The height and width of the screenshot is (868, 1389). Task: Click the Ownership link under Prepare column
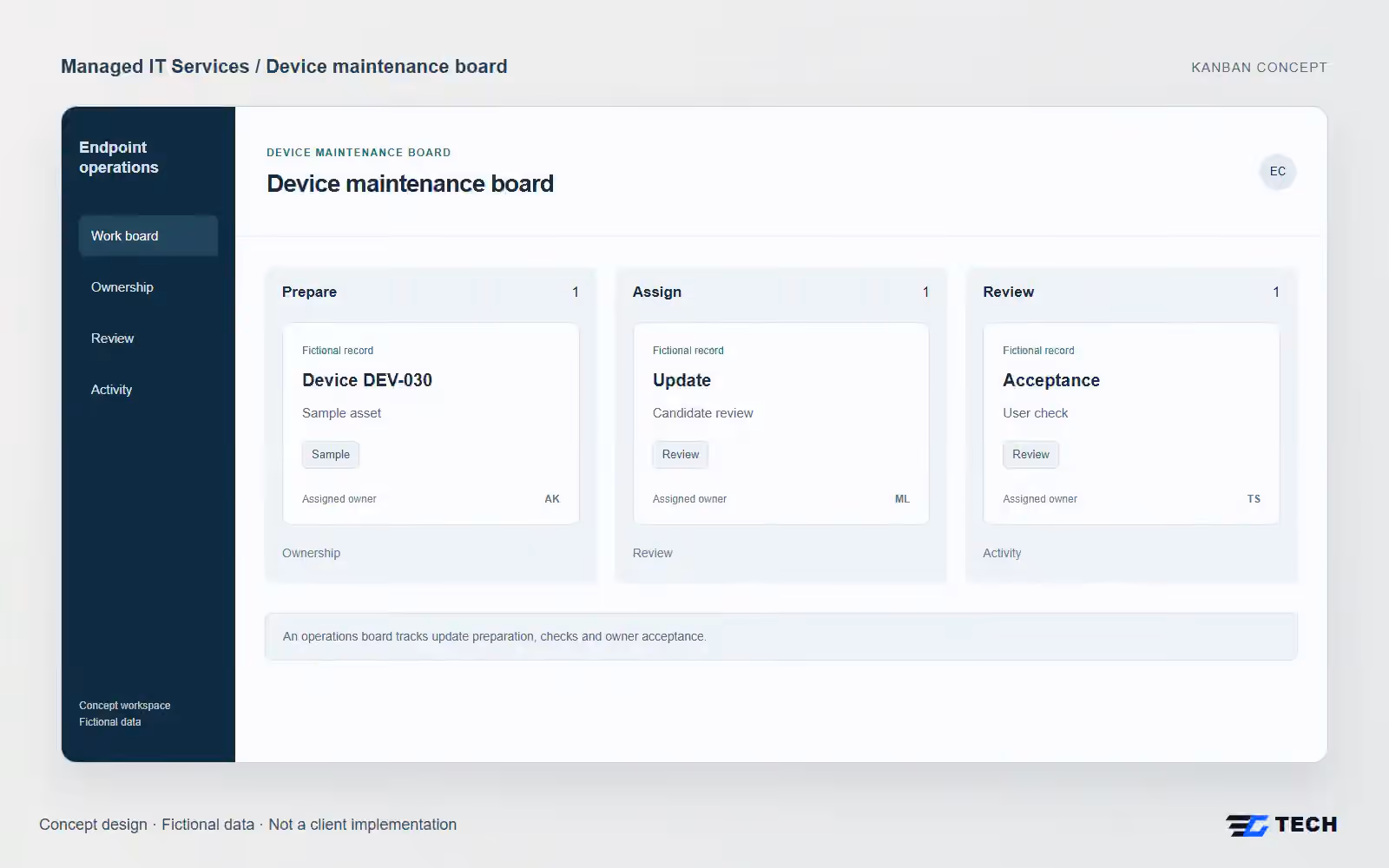point(311,553)
